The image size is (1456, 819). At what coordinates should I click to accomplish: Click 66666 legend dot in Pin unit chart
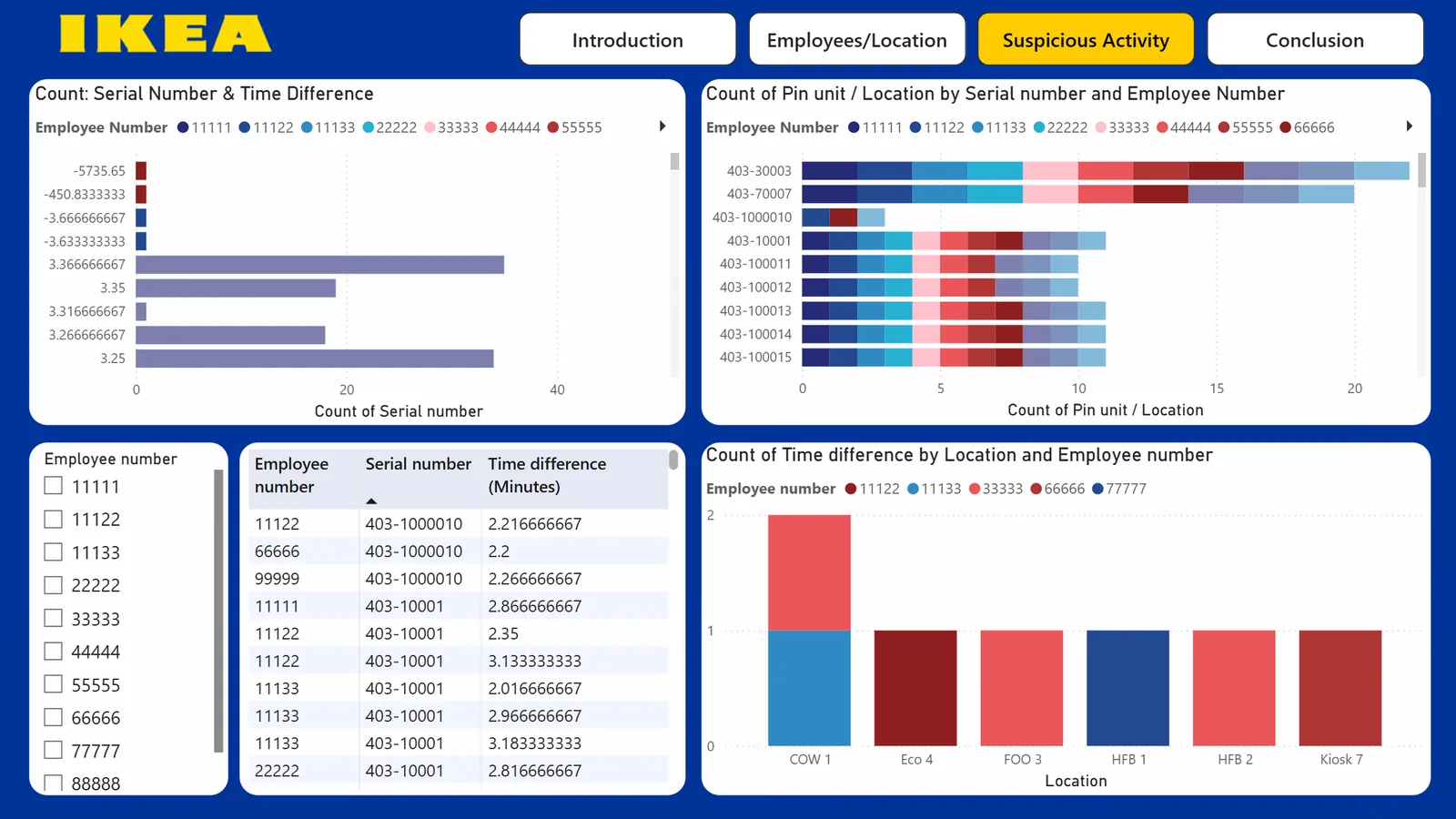click(1285, 127)
